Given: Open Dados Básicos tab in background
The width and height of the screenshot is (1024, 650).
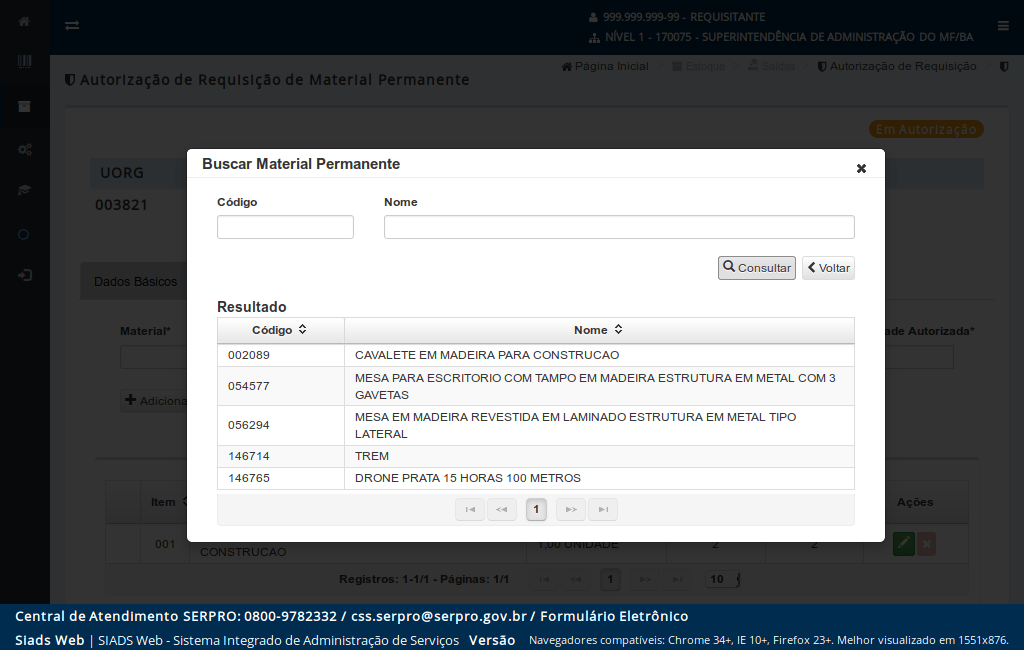Looking at the screenshot, I should (x=135, y=282).
